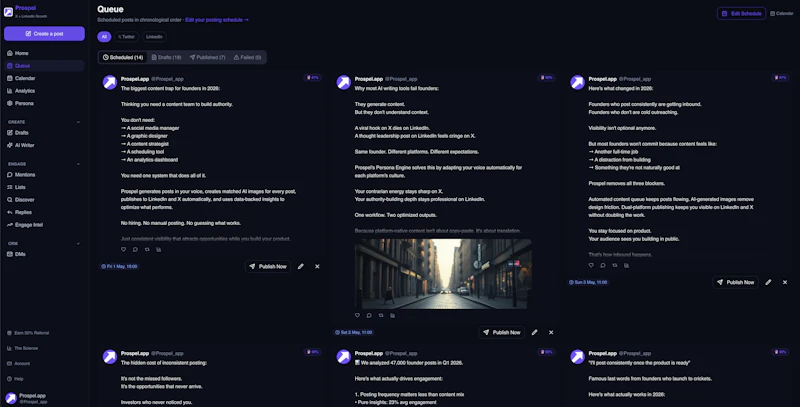Remove the Sun 3 May scheduled post
The width and height of the screenshot is (800, 407).
(785, 282)
